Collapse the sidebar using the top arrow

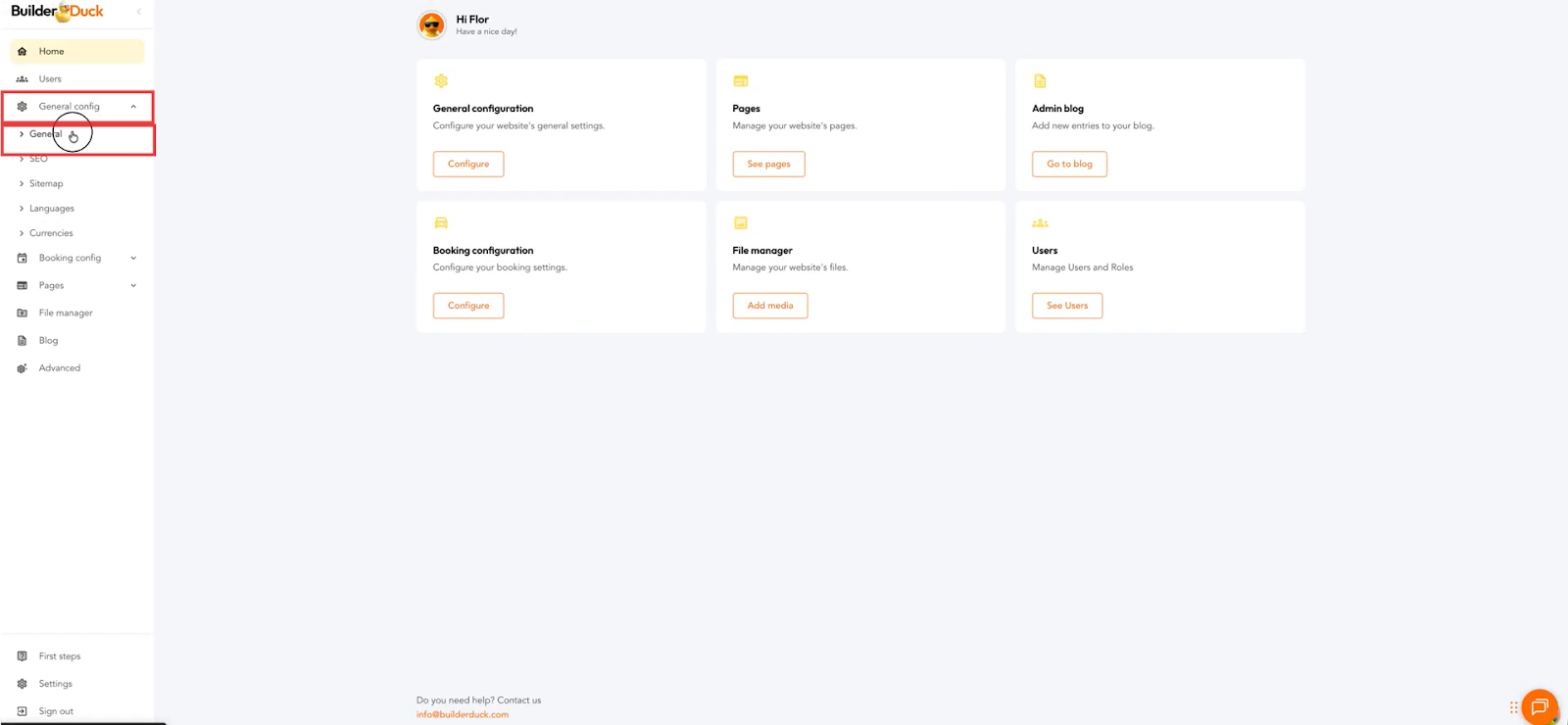coord(139,12)
